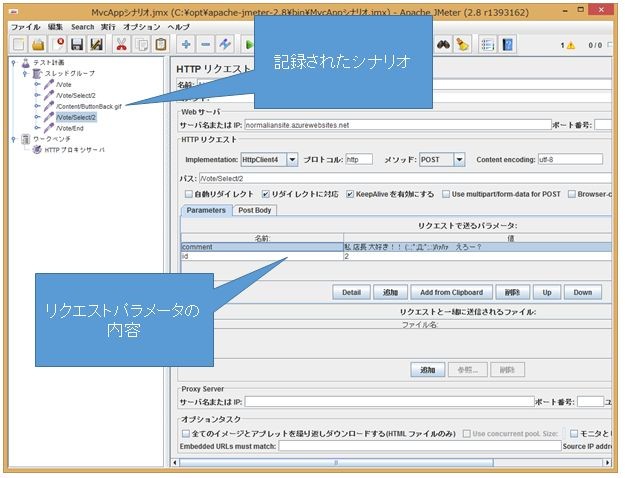Click the Proxy Server サーバ名または IP field
The width and height of the screenshot is (625, 478).
389,402
